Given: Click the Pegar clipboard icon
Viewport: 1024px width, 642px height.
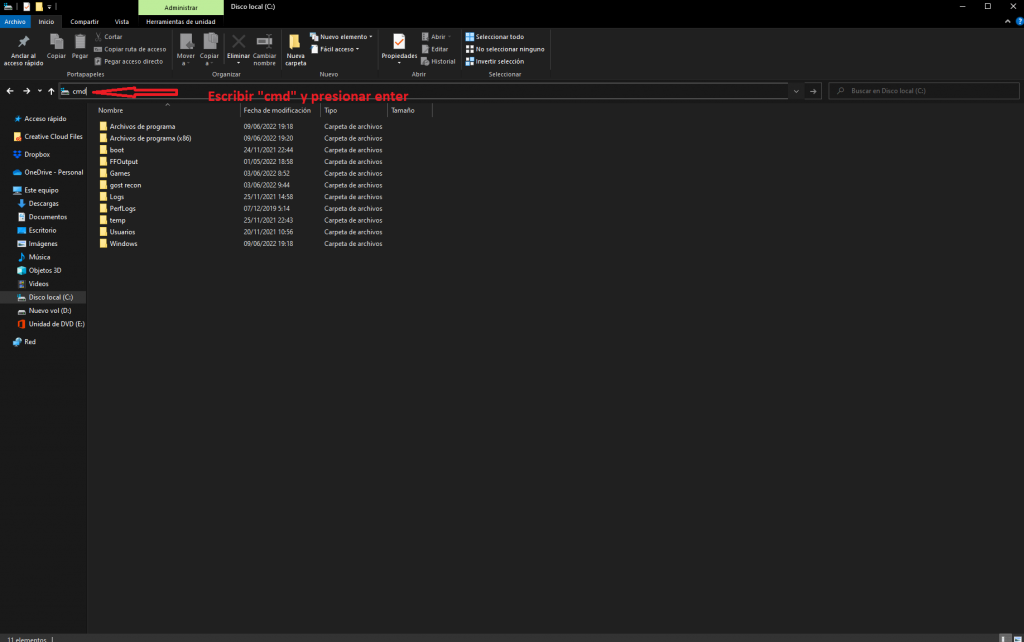Looking at the screenshot, I should tap(80, 42).
